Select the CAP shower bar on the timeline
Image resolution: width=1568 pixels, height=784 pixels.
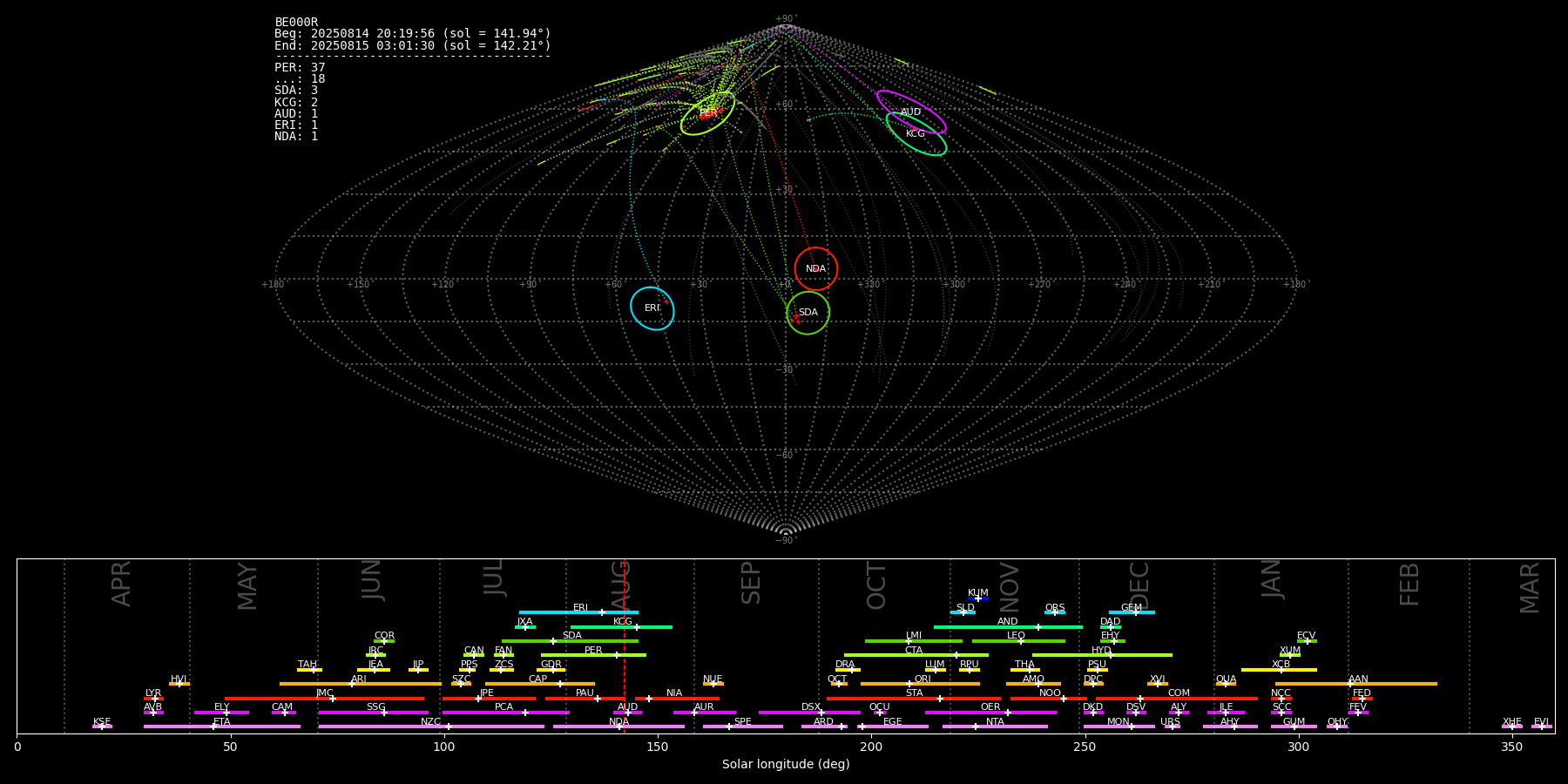pos(540,684)
